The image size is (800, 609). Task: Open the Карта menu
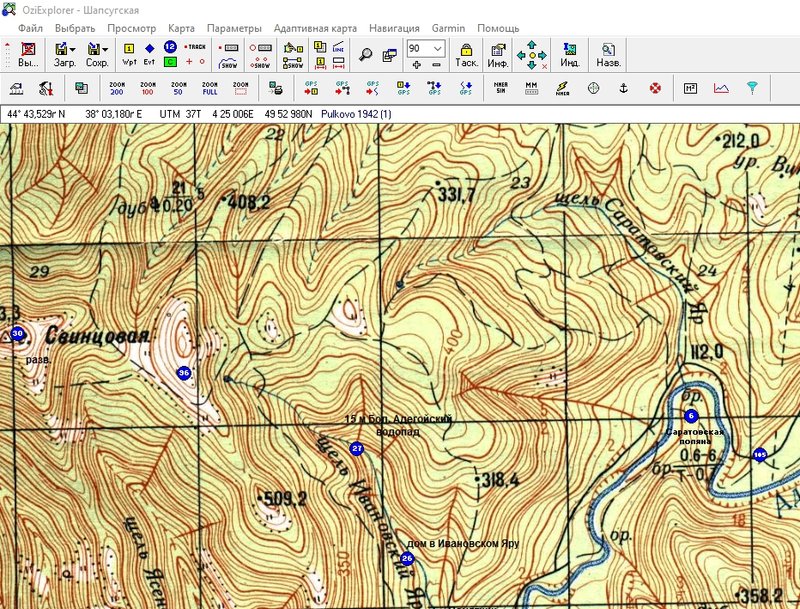(181, 28)
